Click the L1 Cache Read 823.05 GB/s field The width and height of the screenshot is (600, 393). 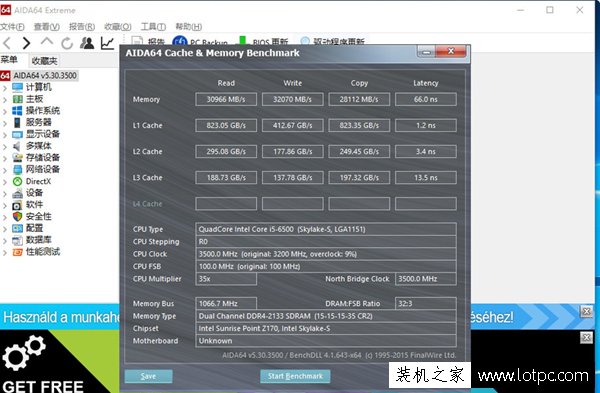[x=226, y=126]
